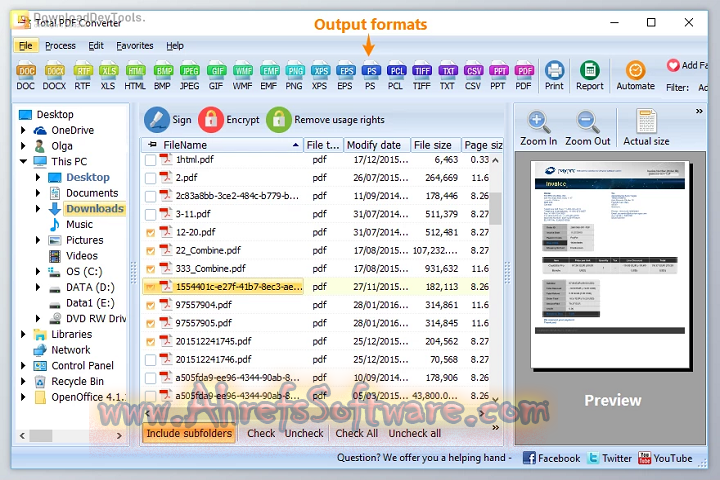Uncheck the 12-20.pdf checkbox
The width and height of the screenshot is (720, 480).
[x=150, y=233]
